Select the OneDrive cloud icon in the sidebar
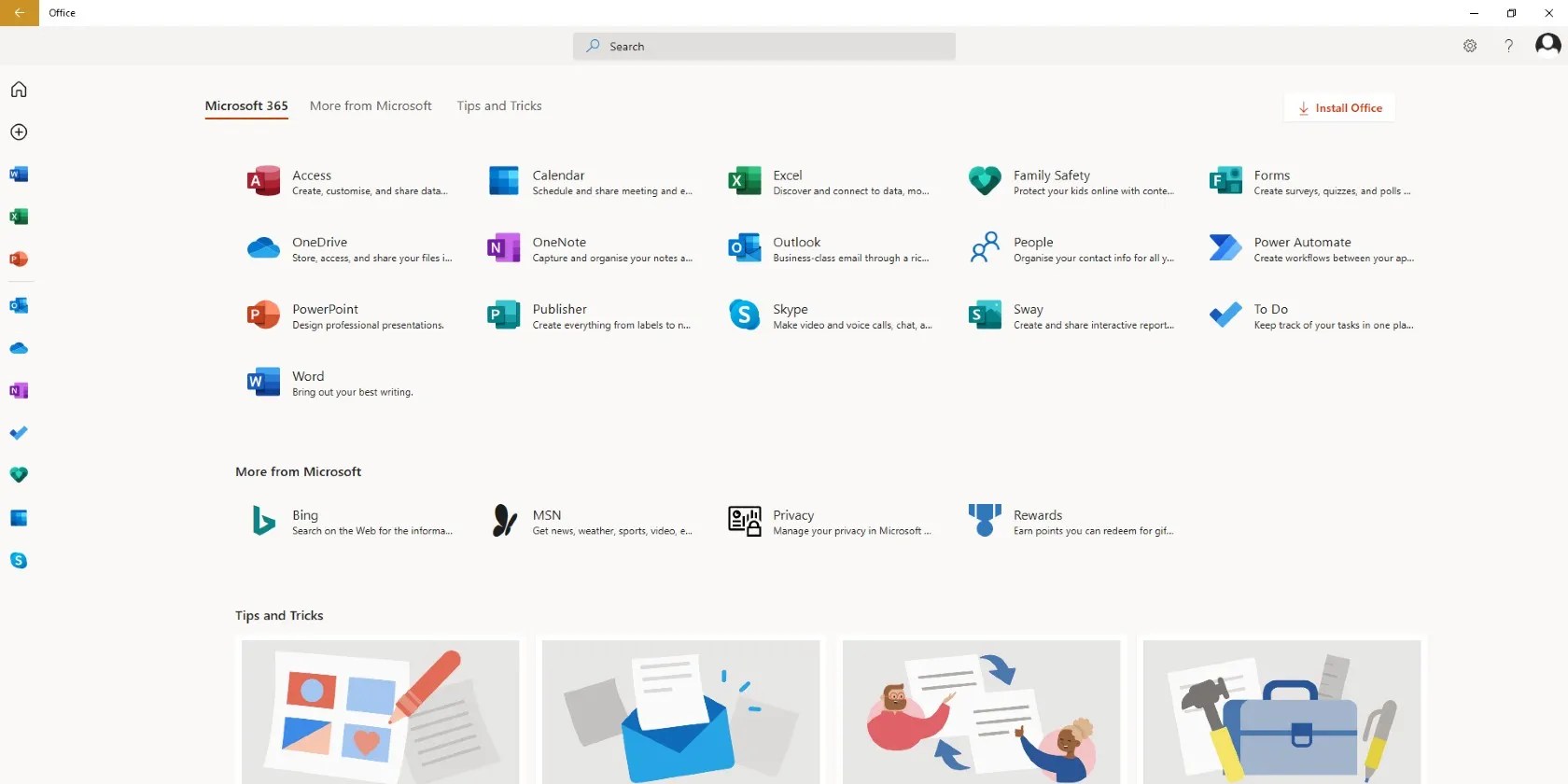 [19, 348]
